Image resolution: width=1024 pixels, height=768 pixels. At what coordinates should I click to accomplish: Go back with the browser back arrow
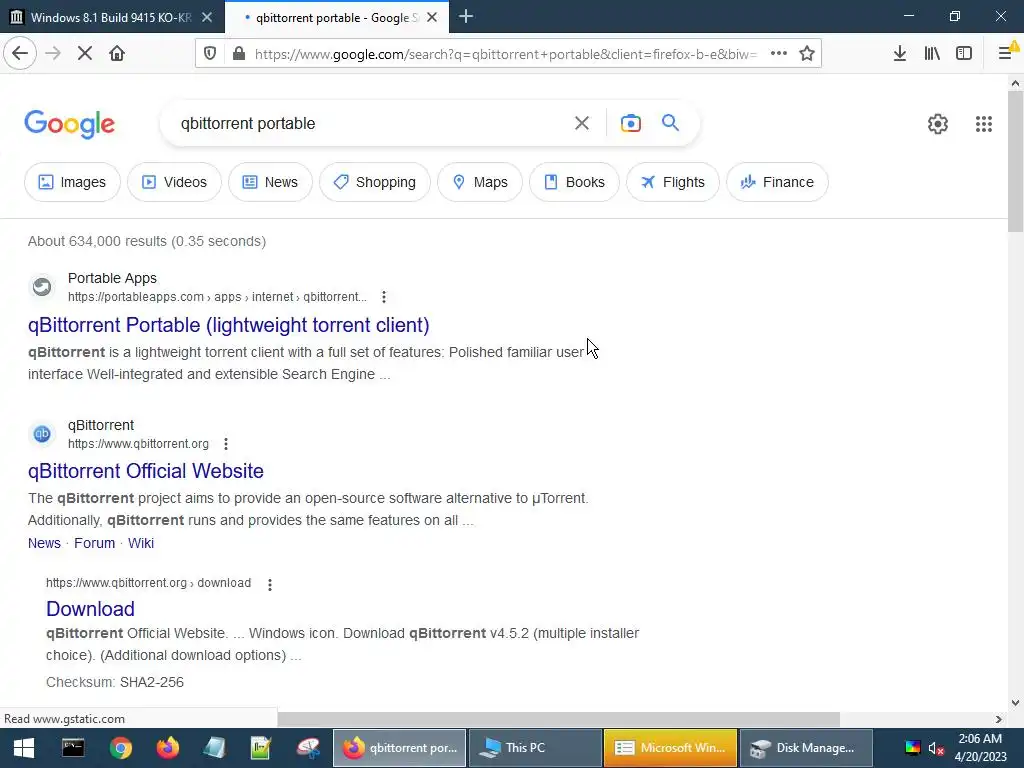click(x=20, y=54)
